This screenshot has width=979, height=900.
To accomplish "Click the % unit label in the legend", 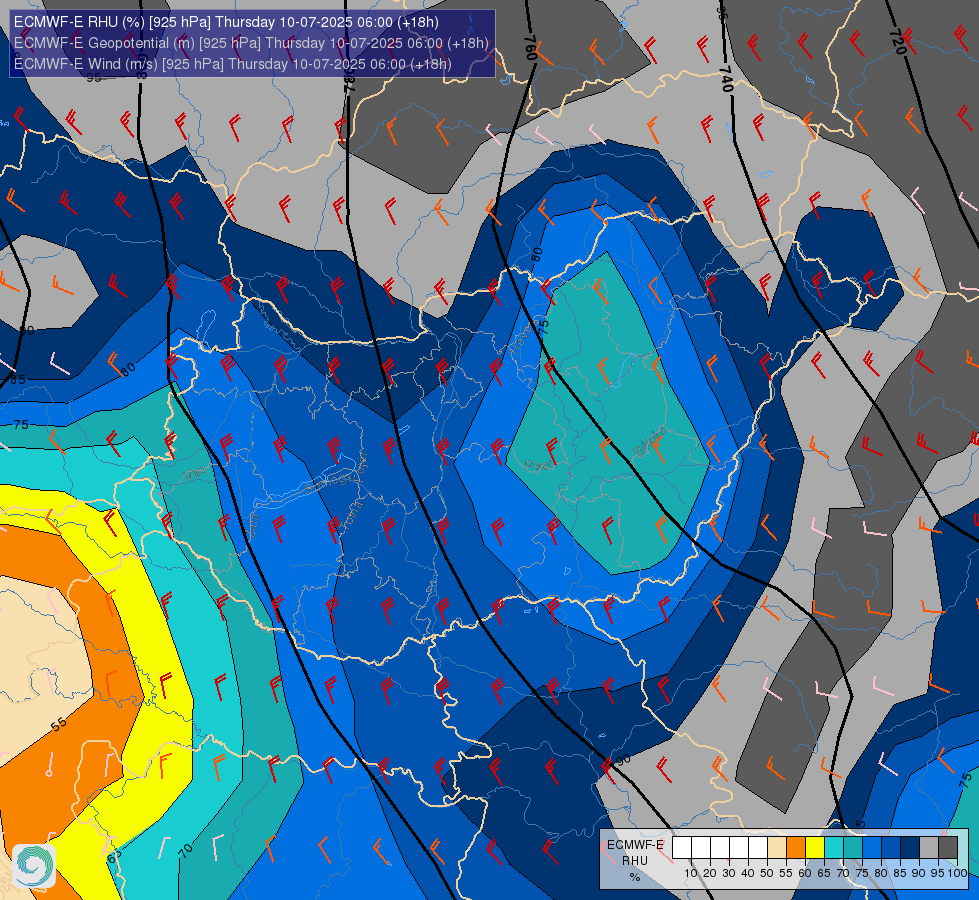I will (635, 878).
